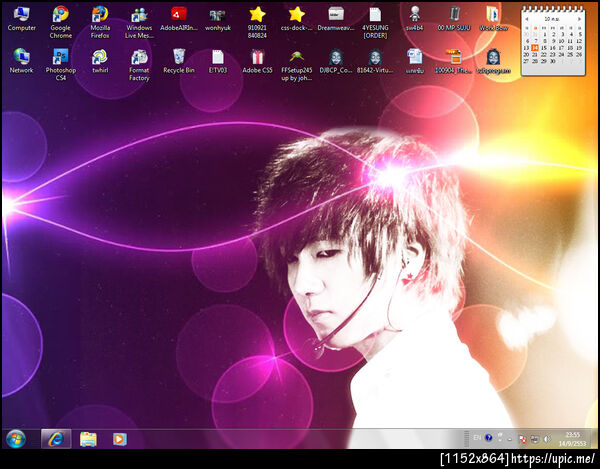Open the taskbar clock showing 23:55

572,439
